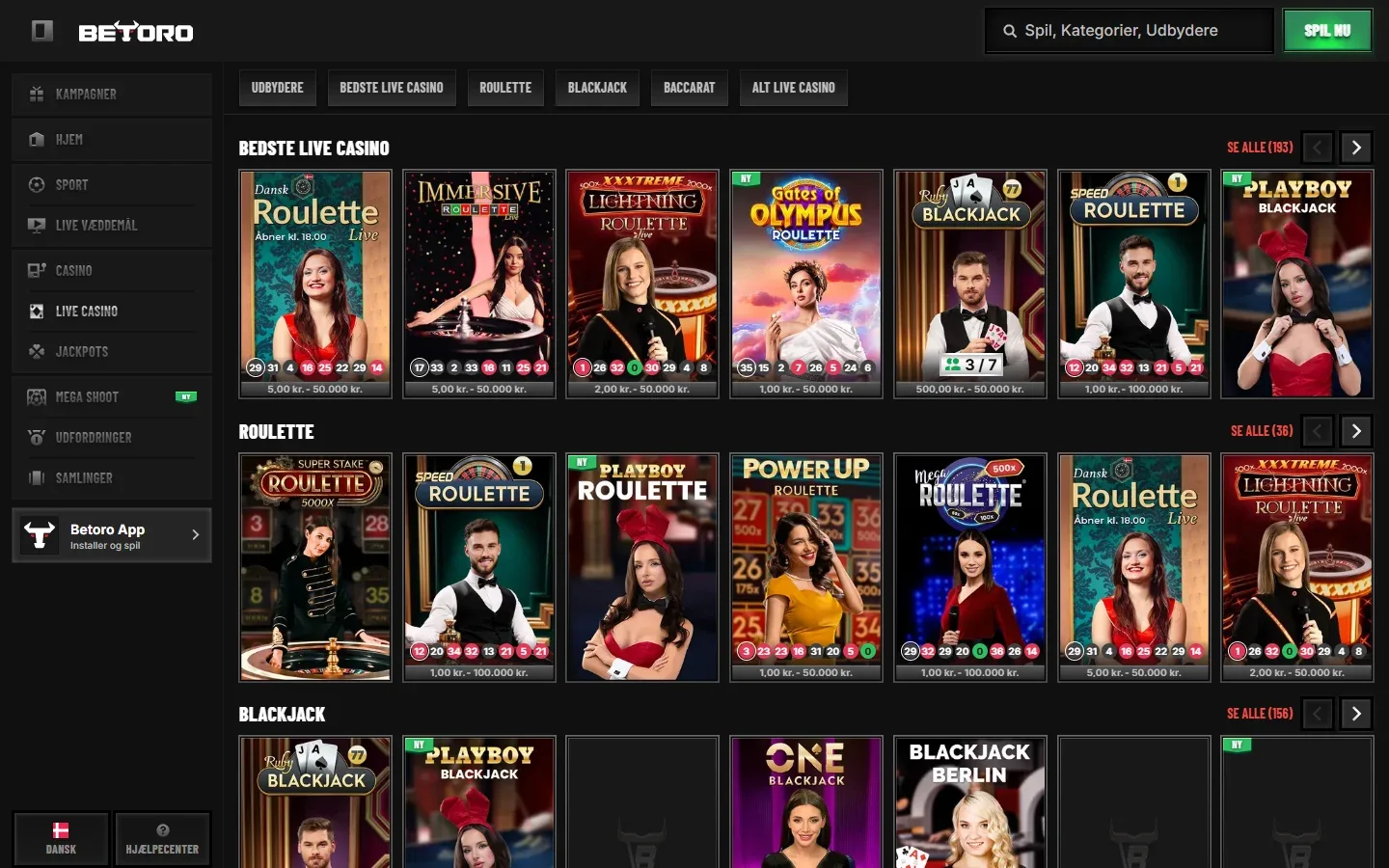1389x868 pixels.
Task: Click the Live Væddemål monitor icon
Action: point(37,225)
